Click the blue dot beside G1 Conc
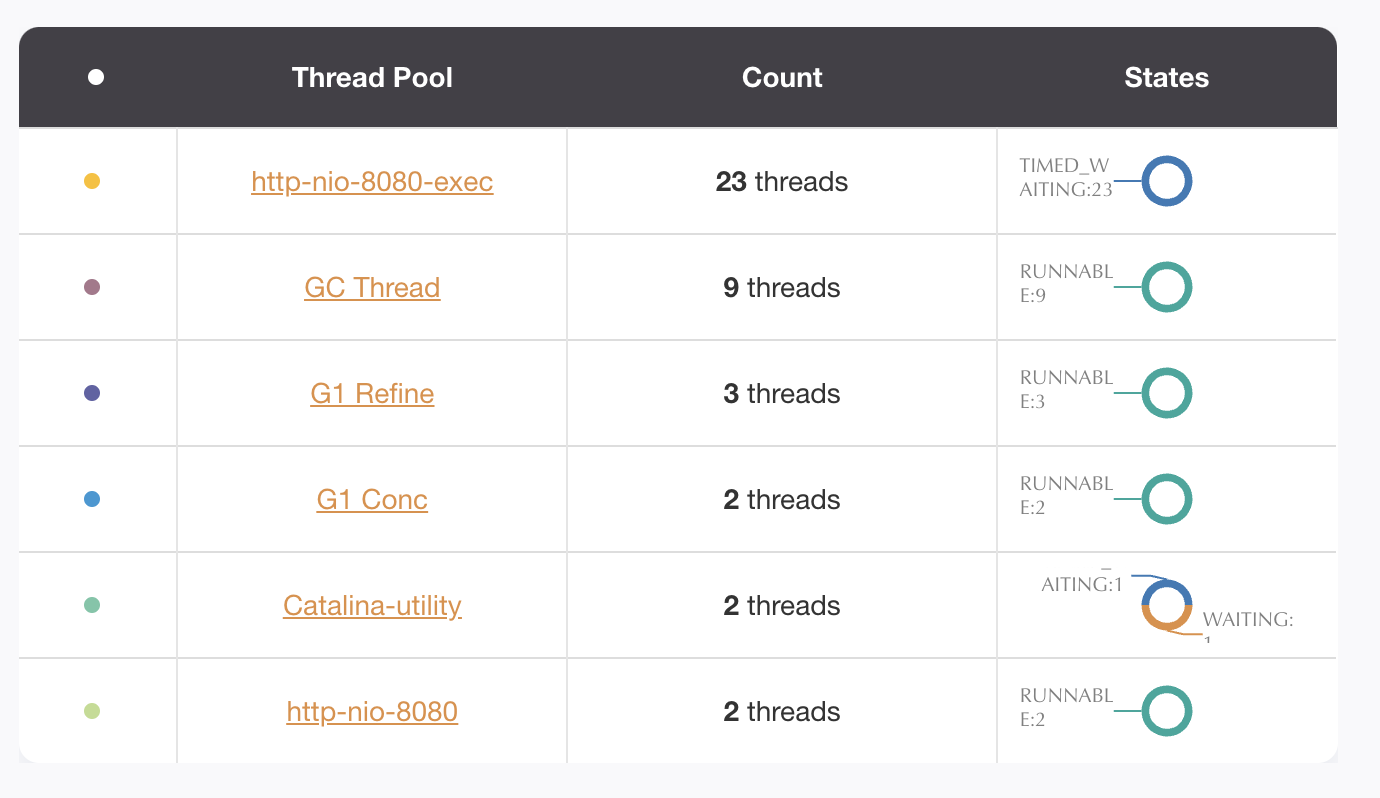1380x798 pixels. click(x=92, y=500)
